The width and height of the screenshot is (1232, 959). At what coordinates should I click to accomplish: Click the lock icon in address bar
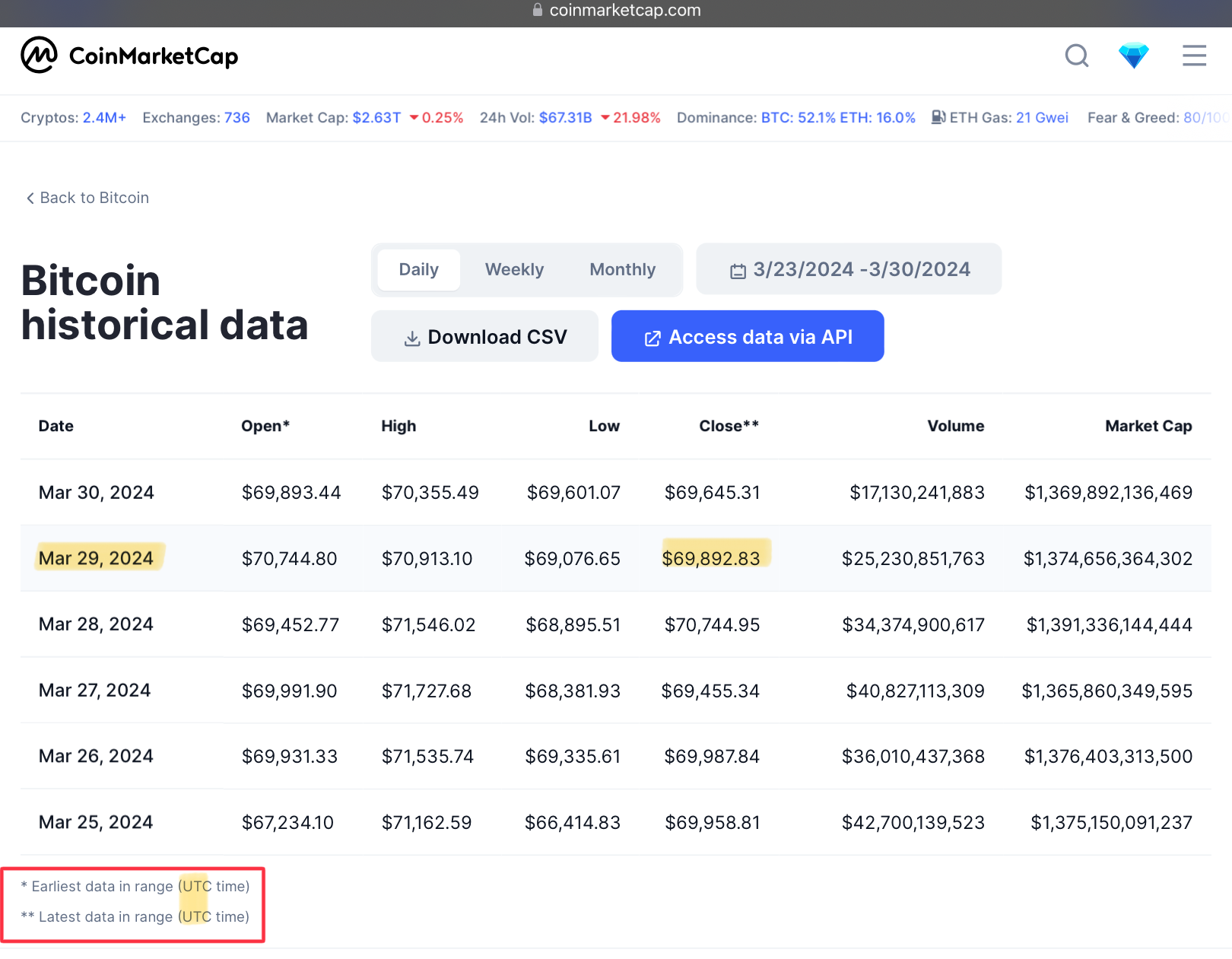pos(538,10)
